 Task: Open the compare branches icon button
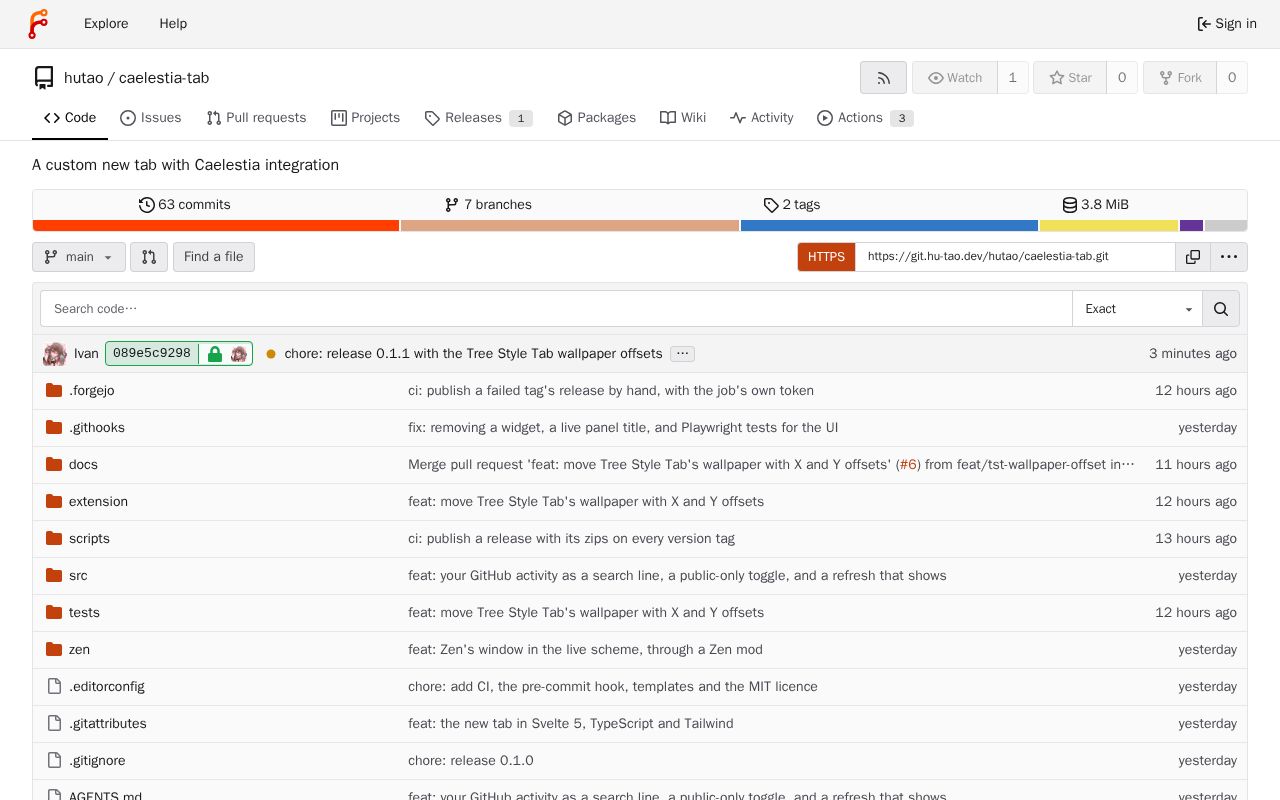coord(149,257)
